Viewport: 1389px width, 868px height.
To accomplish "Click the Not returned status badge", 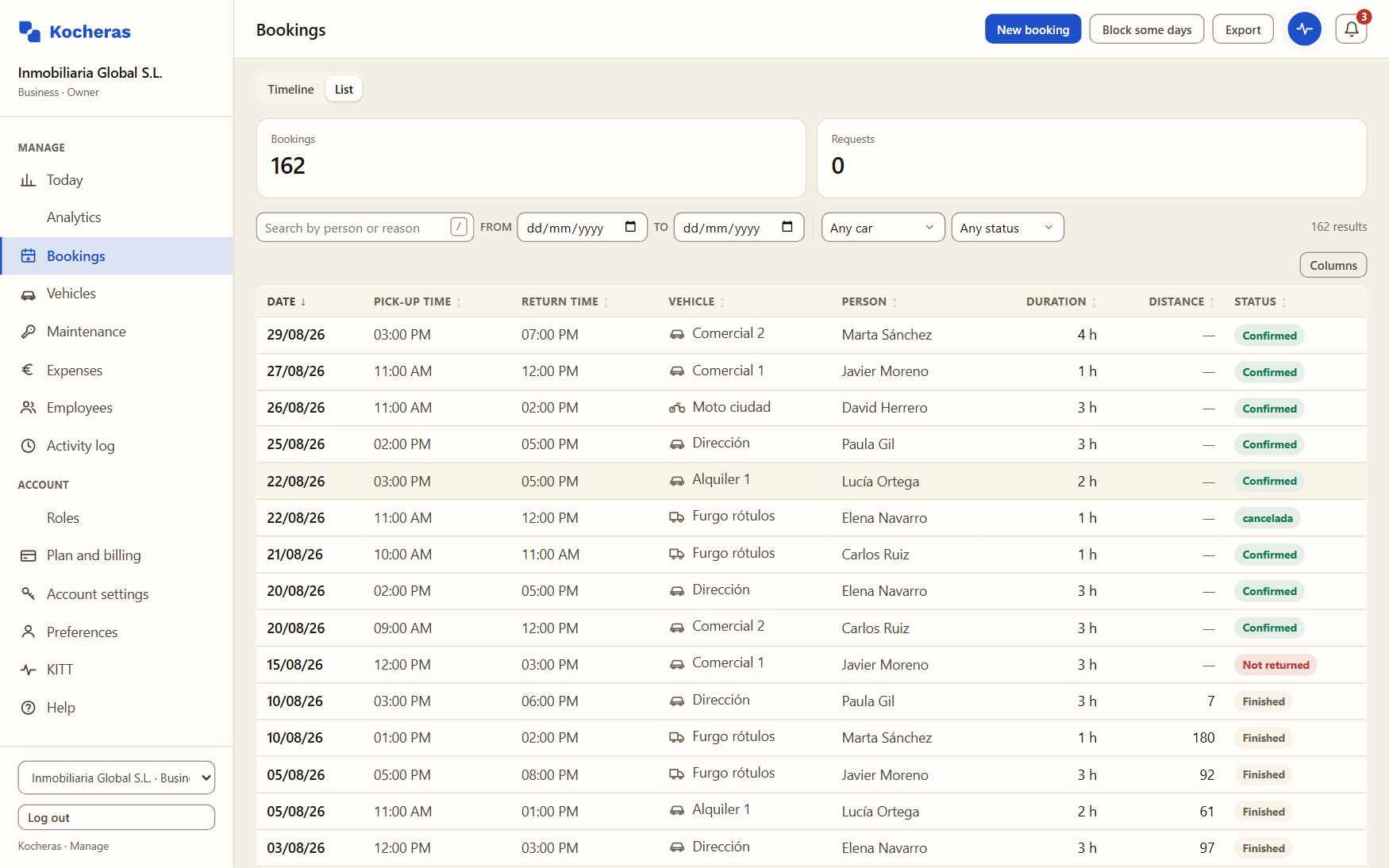I will click(x=1275, y=665).
